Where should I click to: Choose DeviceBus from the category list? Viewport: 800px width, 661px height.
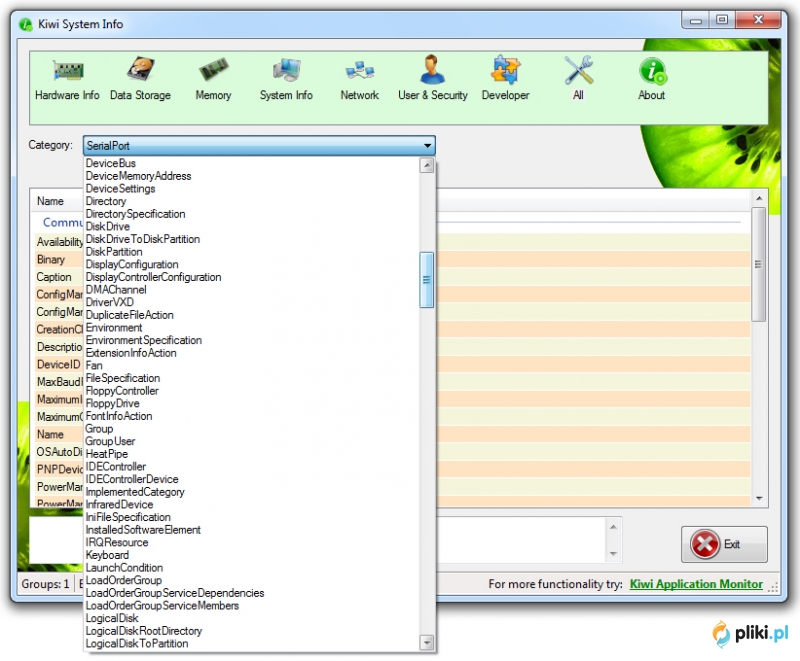pyautogui.click(x=252, y=163)
